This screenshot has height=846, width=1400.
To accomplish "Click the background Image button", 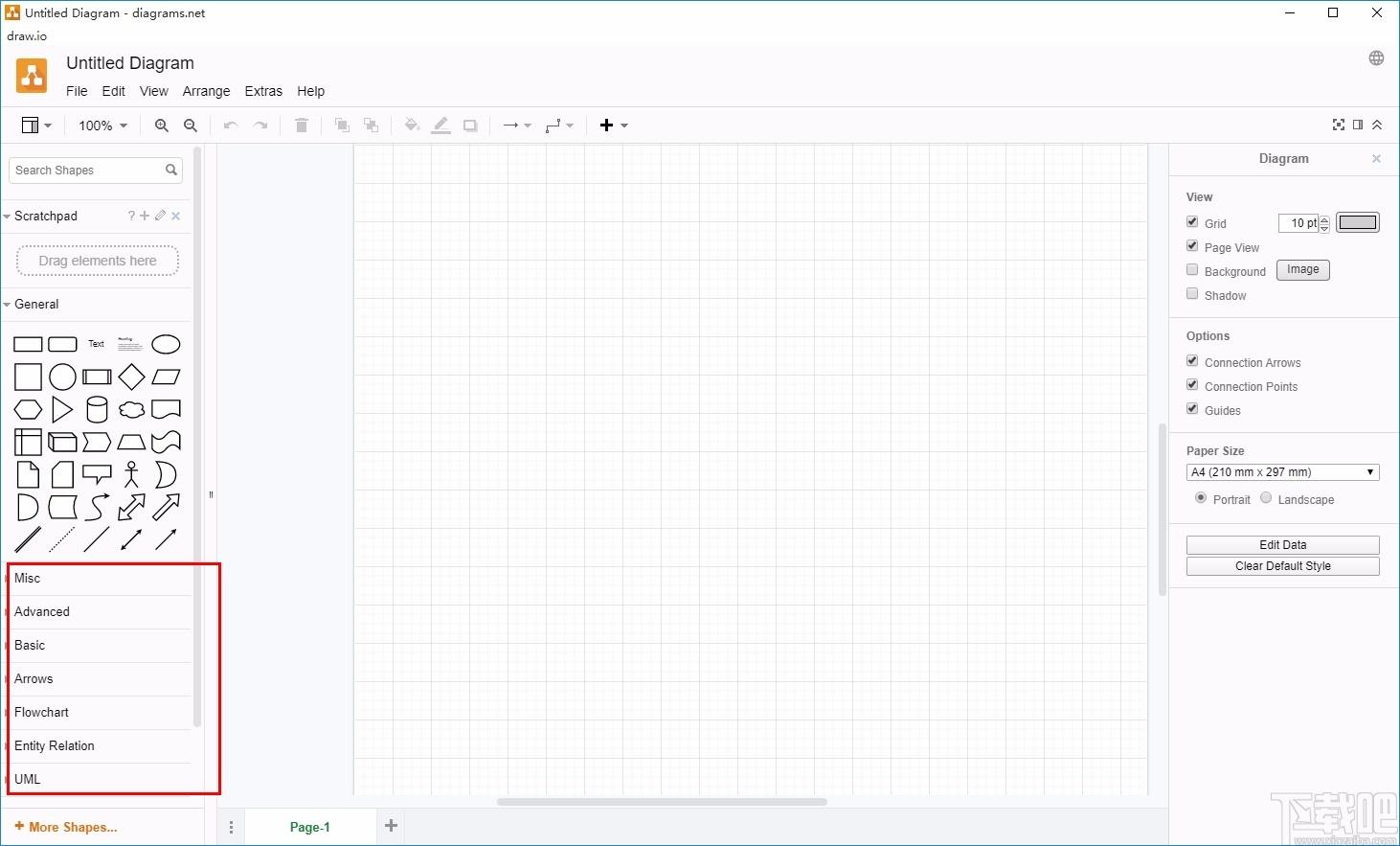I will point(1302,270).
